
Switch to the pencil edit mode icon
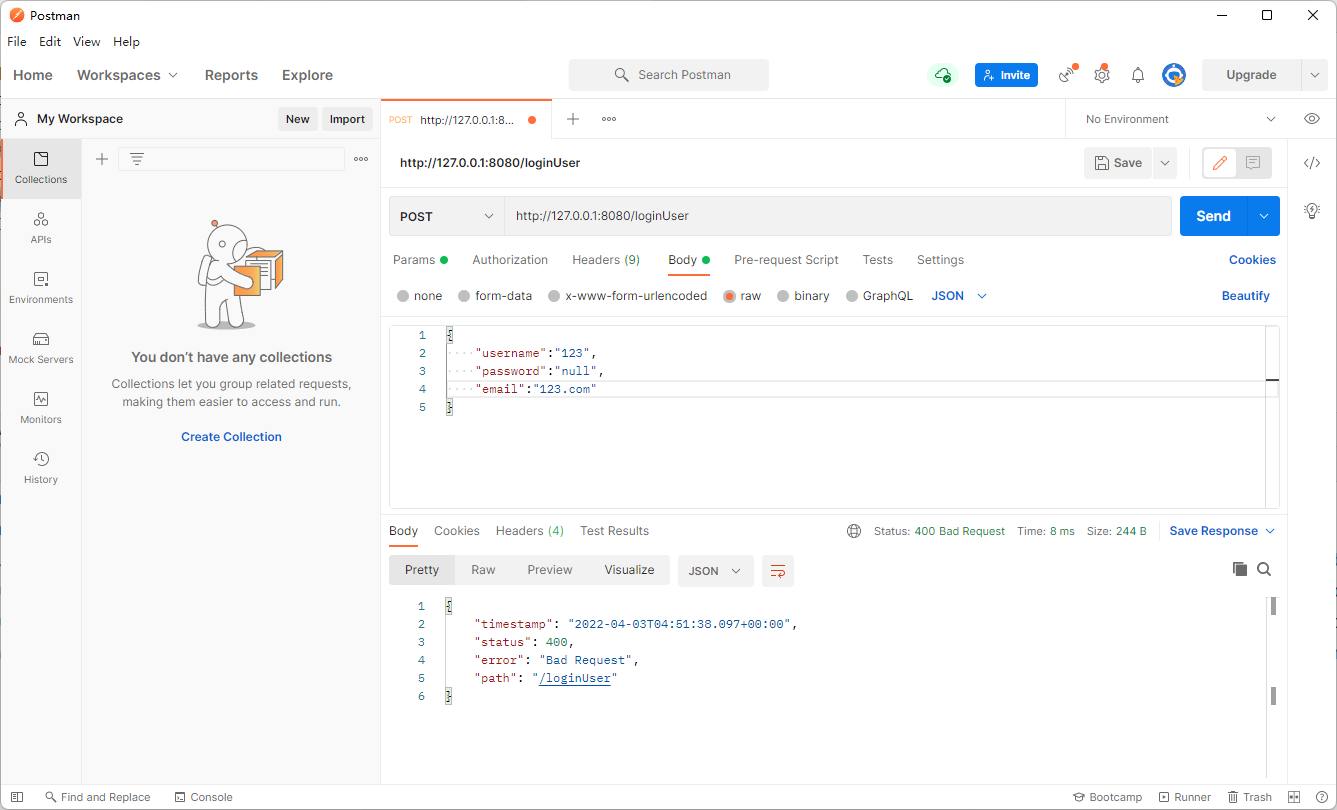click(1219, 163)
